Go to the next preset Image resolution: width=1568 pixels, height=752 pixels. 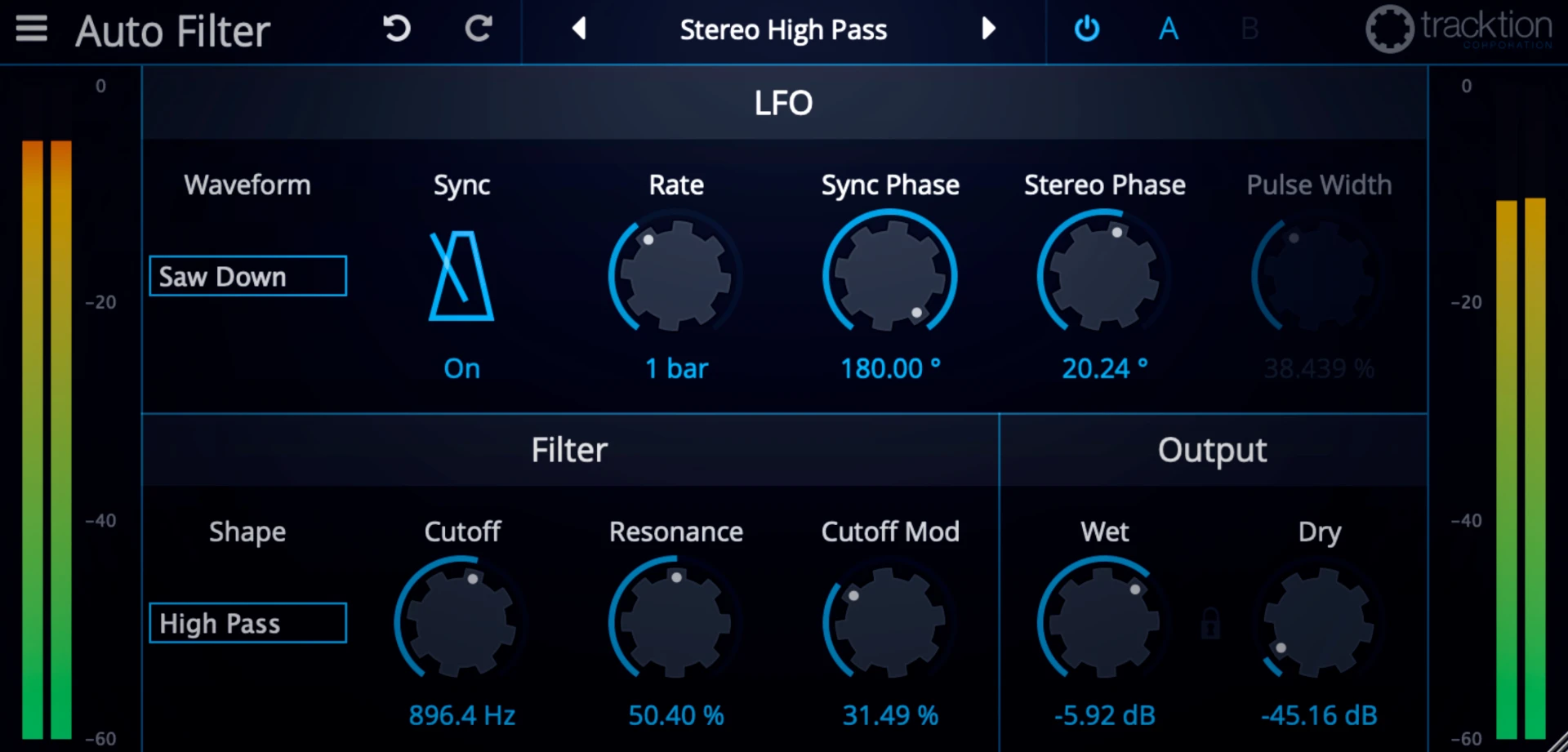[x=988, y=29]
